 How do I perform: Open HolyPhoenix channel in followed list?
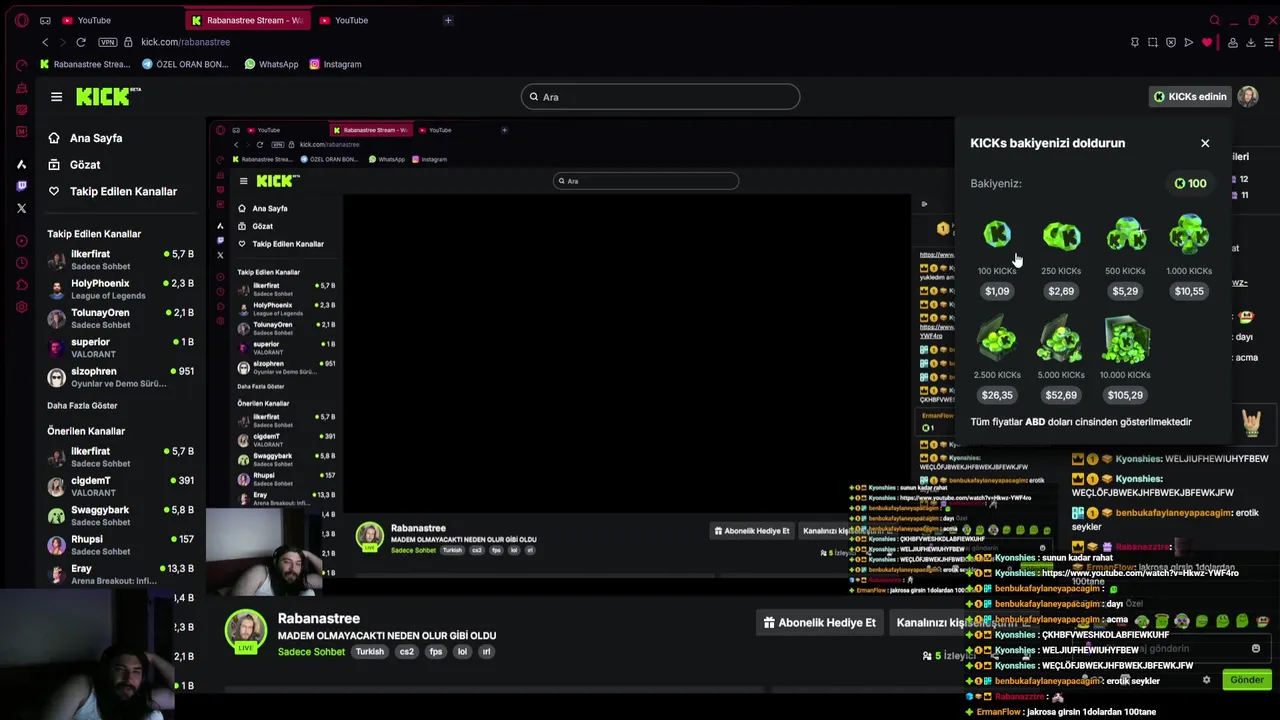120,289
